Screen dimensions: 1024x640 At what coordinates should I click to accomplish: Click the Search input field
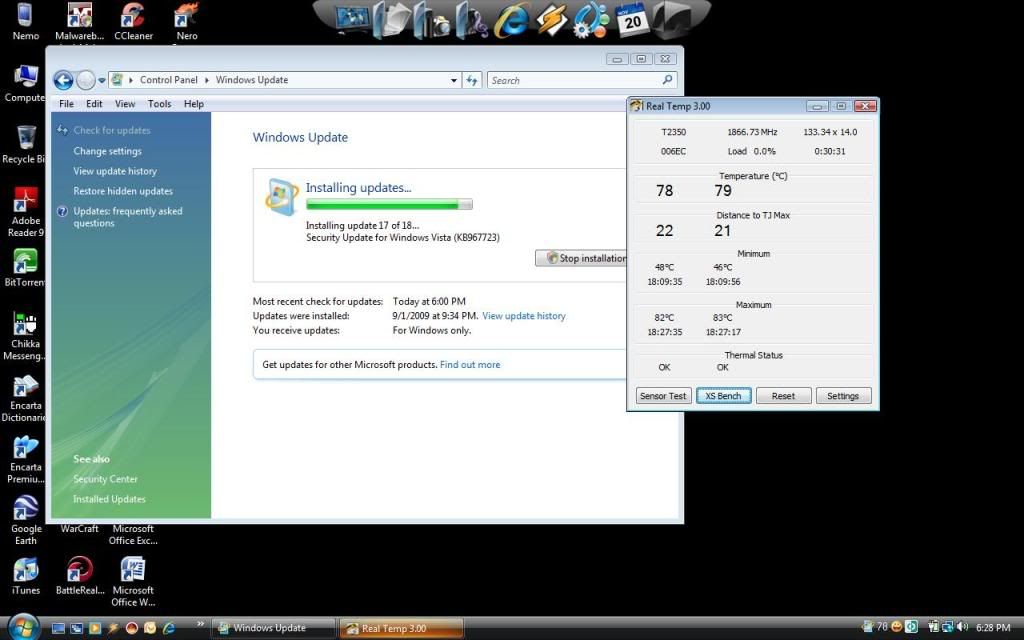click(582, 80)
